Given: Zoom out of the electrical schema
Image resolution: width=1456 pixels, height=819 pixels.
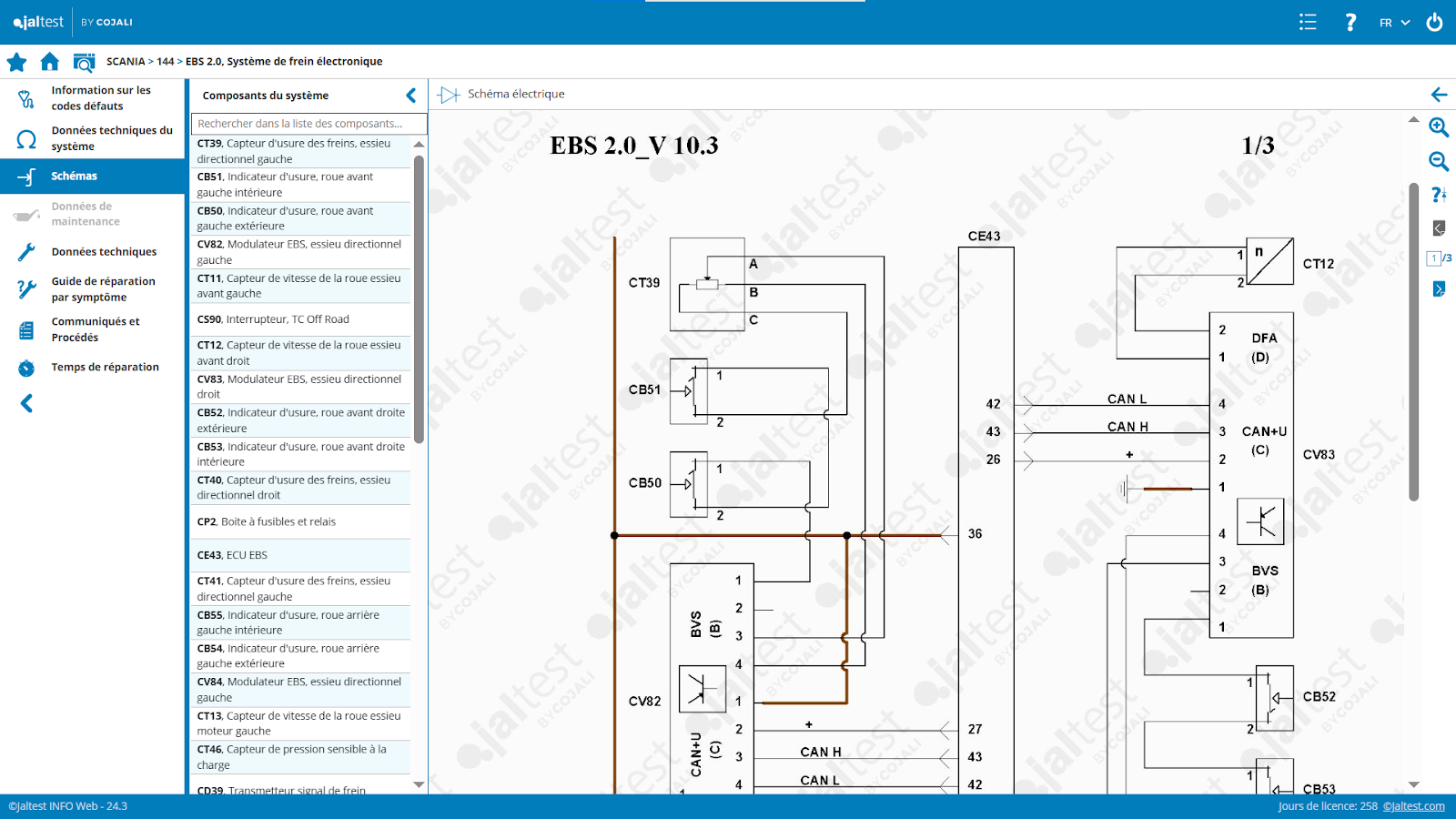Looking at the screenshot, I should (1439, 162).
